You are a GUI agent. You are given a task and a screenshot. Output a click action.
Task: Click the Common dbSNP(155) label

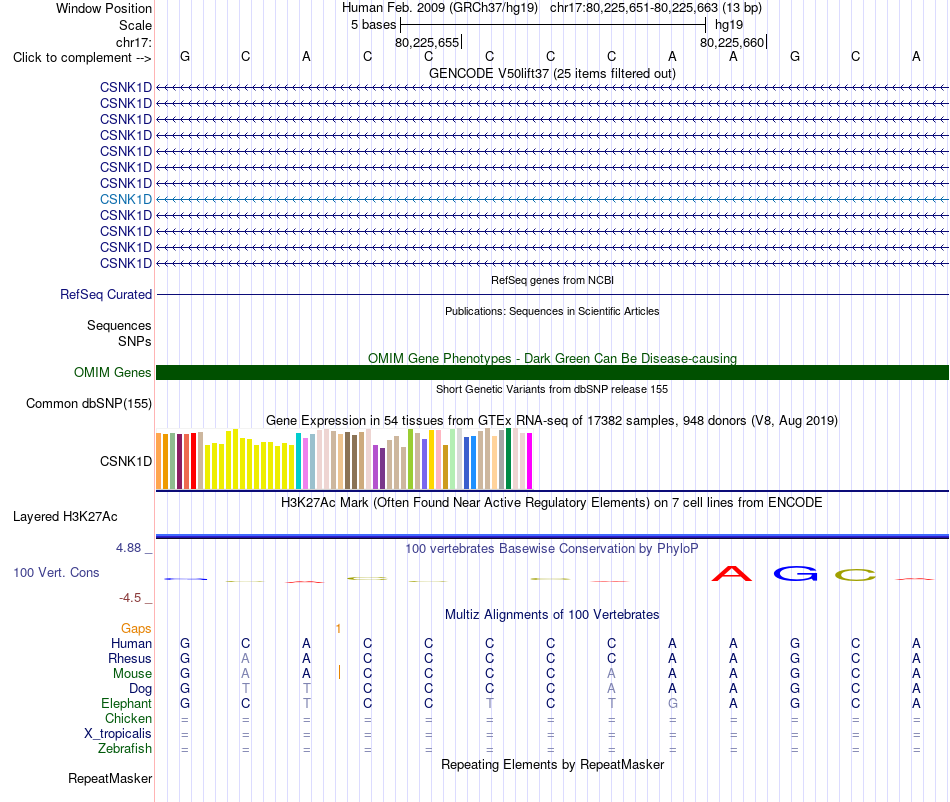(x=88, y=403)
